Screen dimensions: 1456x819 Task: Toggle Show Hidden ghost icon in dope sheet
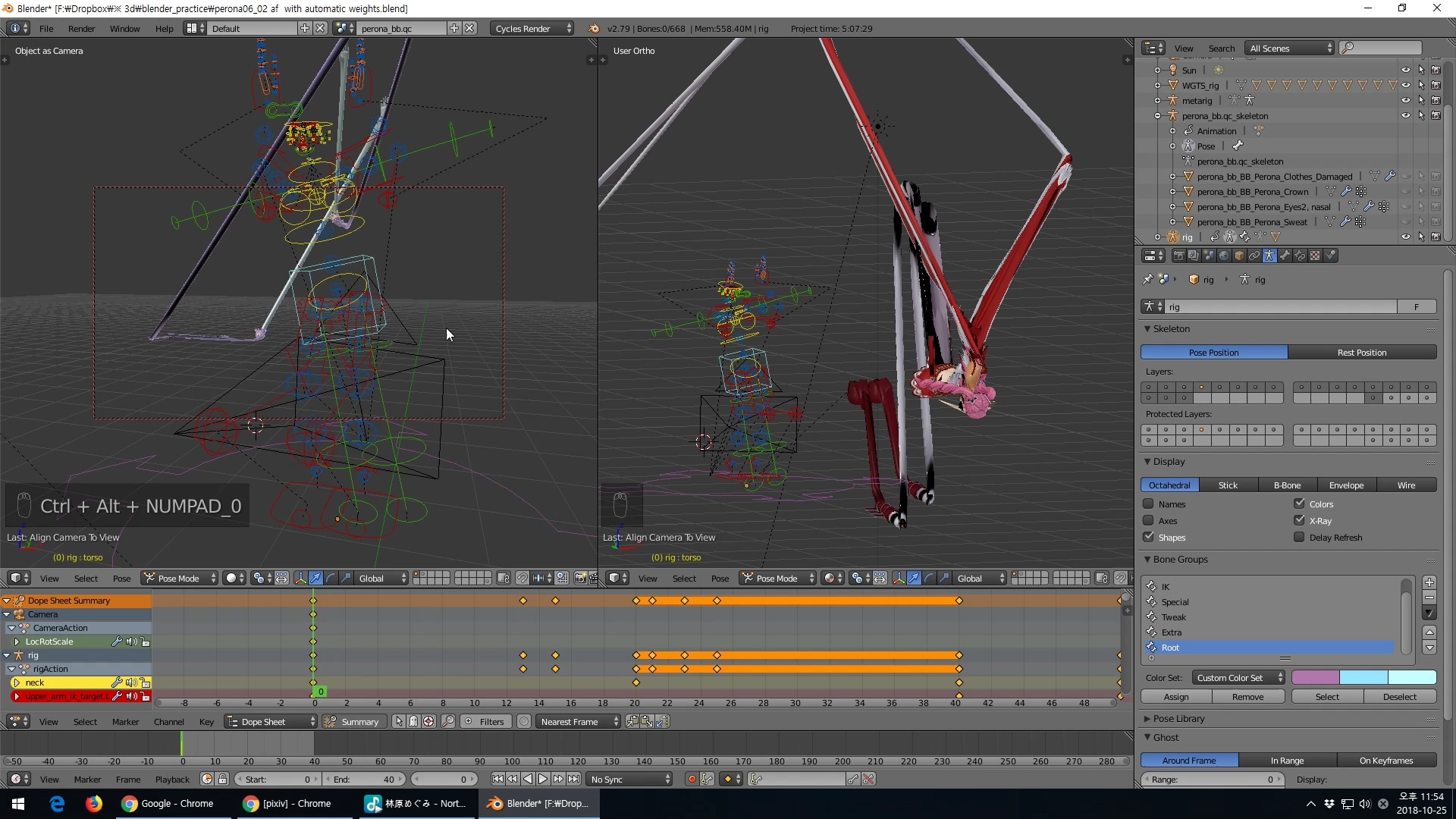click(x=414, y=721)
